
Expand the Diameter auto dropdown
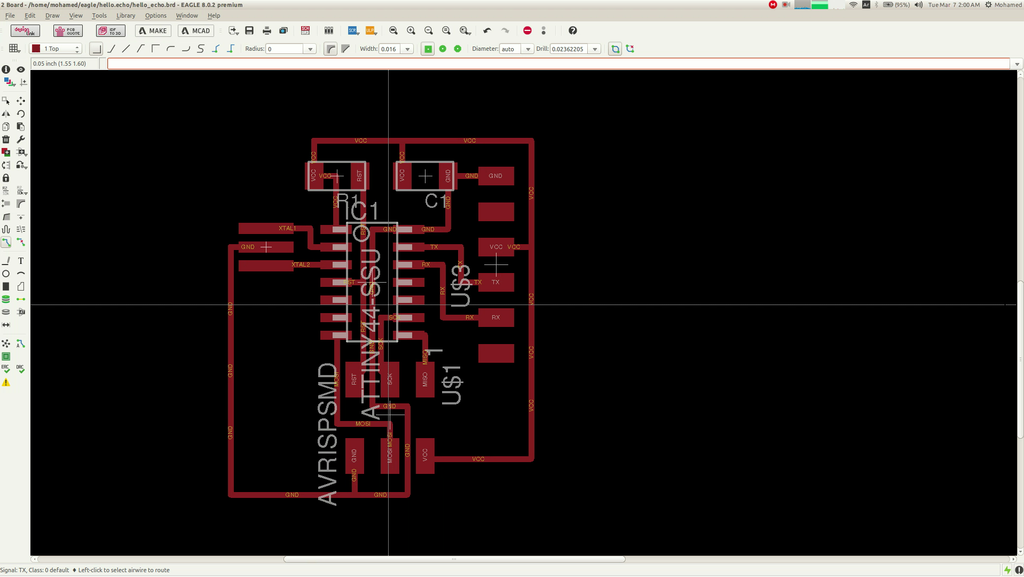528,49
